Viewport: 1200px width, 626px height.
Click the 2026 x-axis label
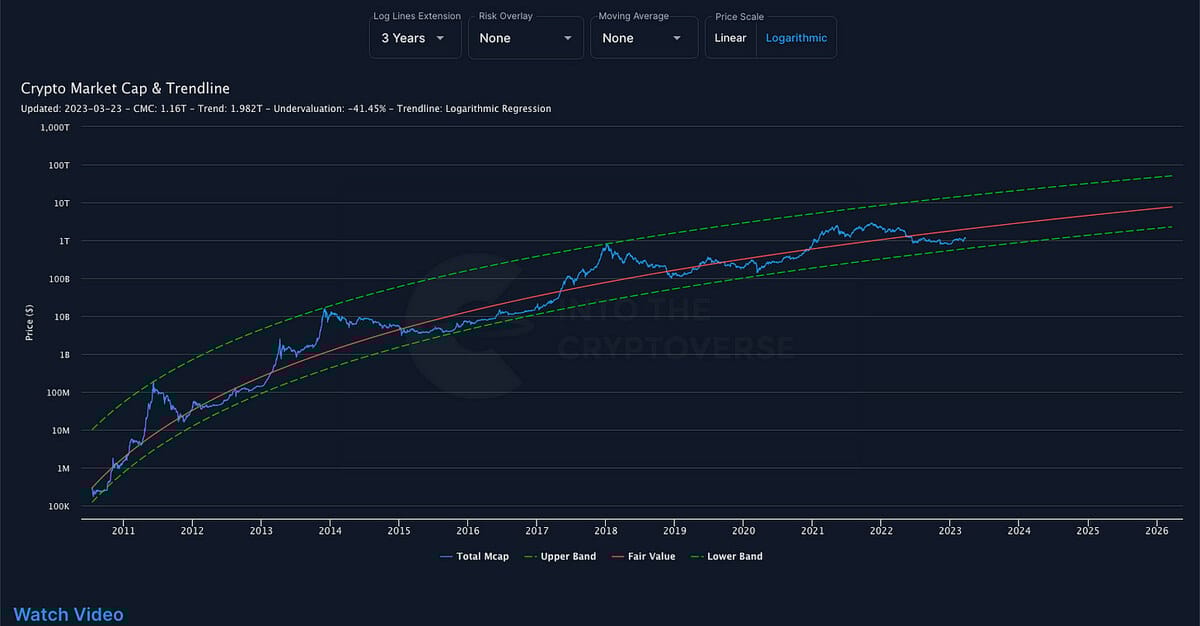(x=1158, y=531)
